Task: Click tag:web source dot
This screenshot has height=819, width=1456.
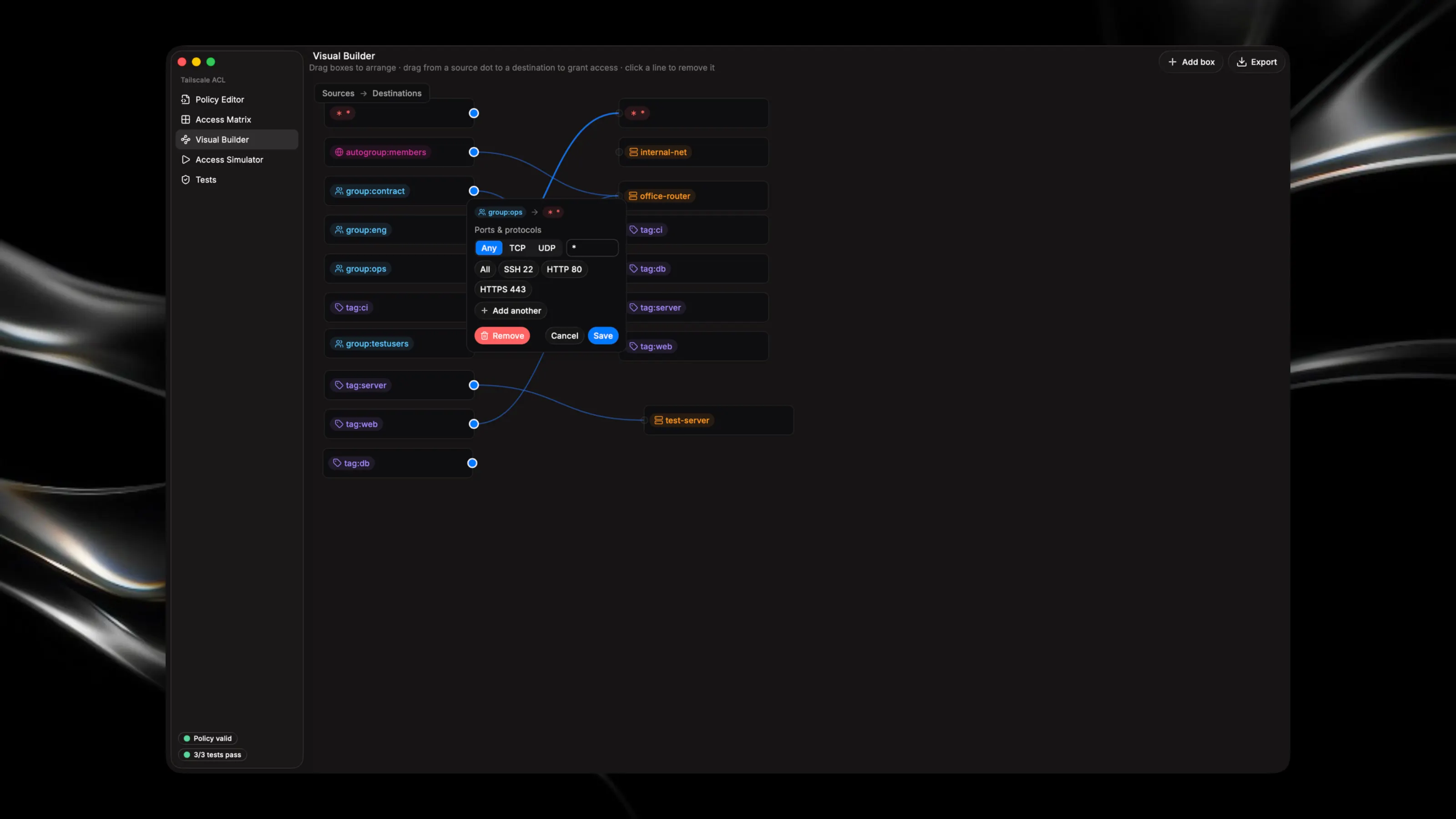Action: click(474, 424)
